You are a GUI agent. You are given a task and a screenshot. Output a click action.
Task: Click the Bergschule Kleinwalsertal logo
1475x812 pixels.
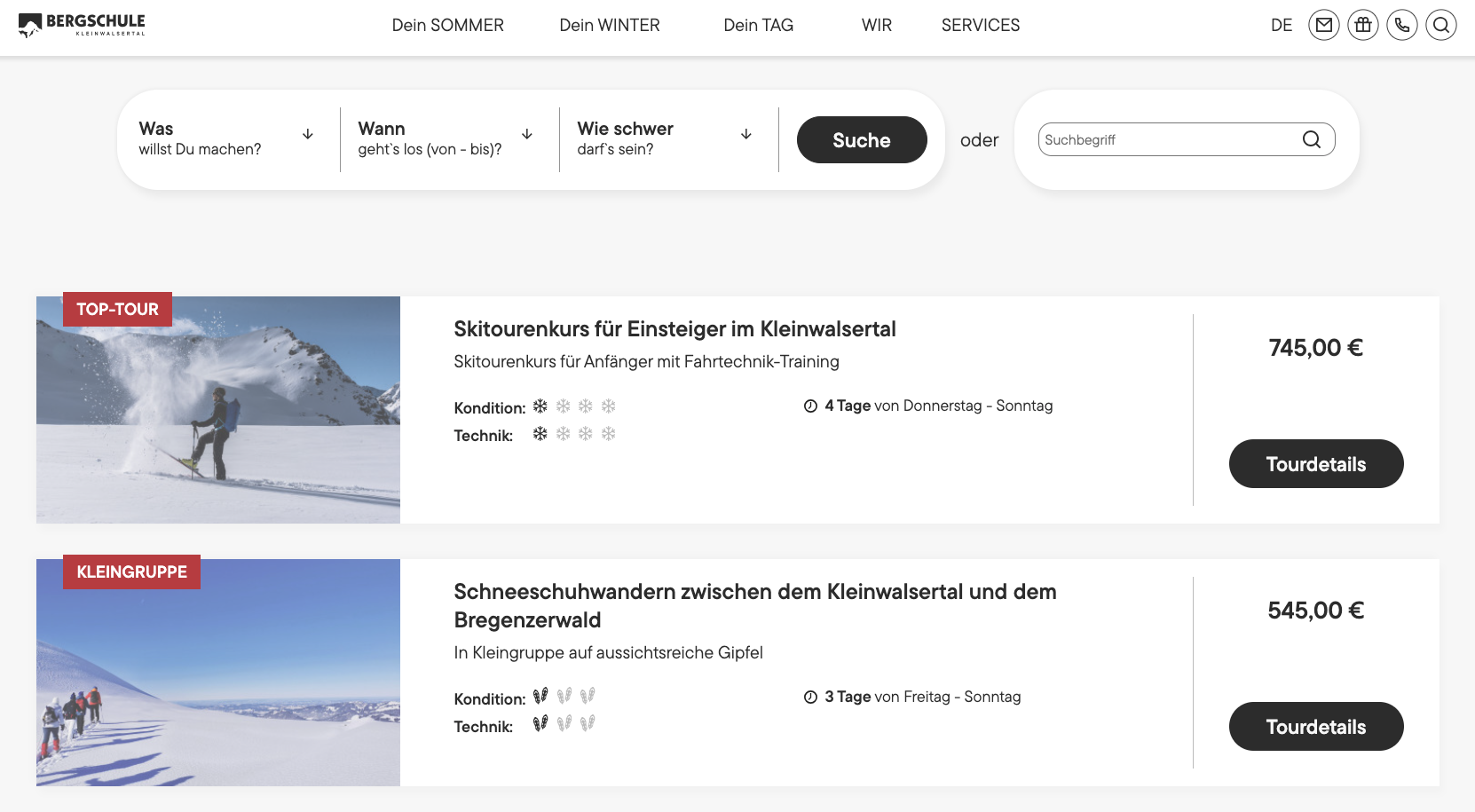click(x=82, y=25)
